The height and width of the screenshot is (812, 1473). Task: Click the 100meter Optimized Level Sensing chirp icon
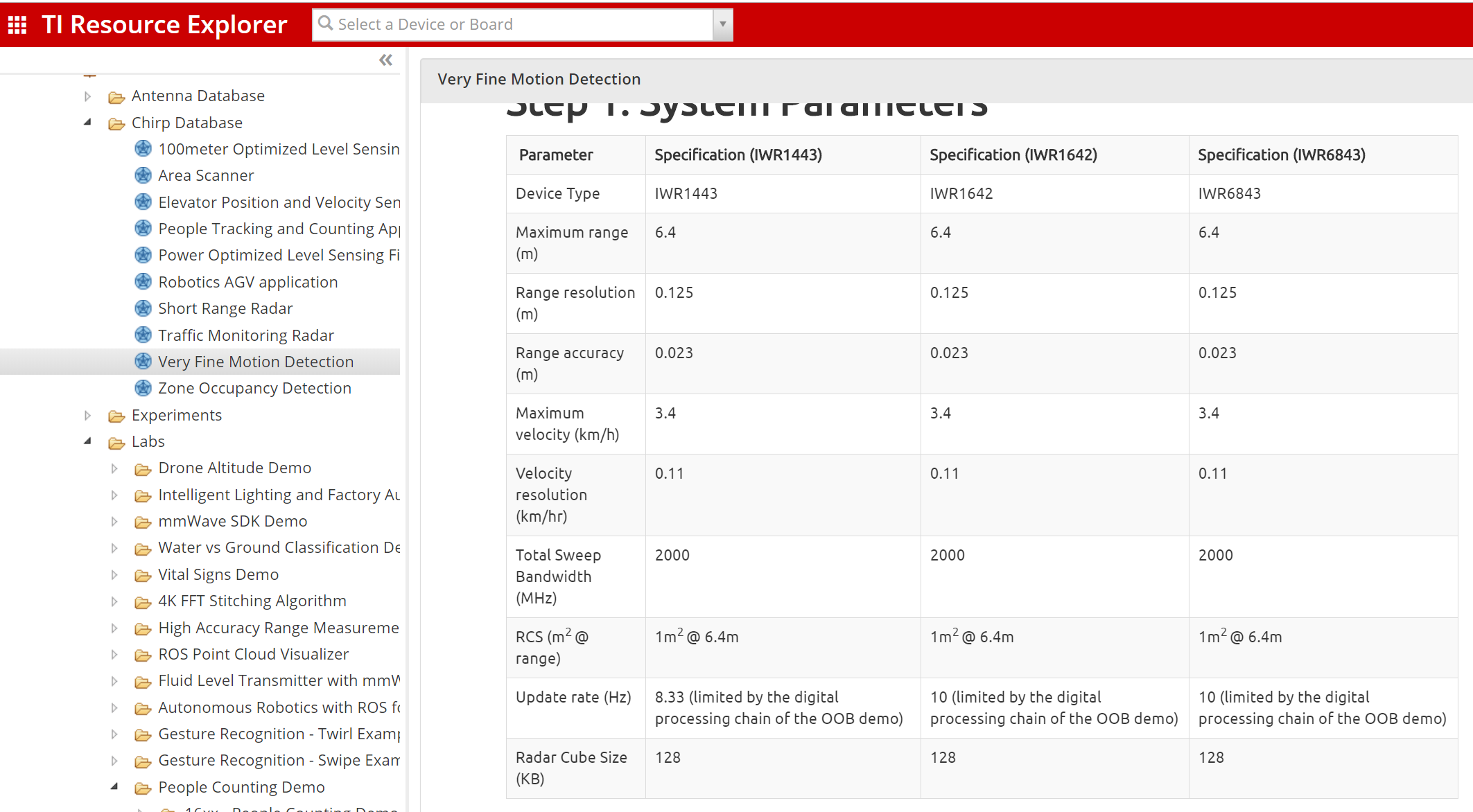pos(143,149)
